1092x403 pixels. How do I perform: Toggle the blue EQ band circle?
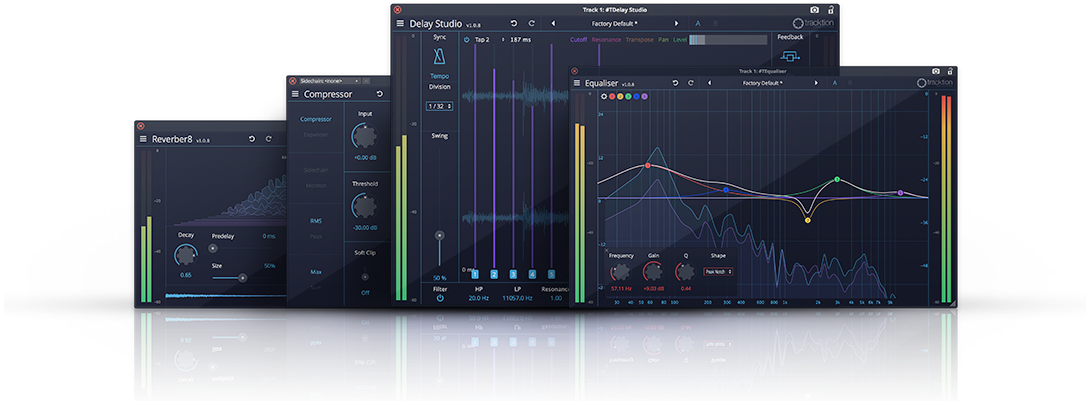pyautogui.click(x=637, y=96)
